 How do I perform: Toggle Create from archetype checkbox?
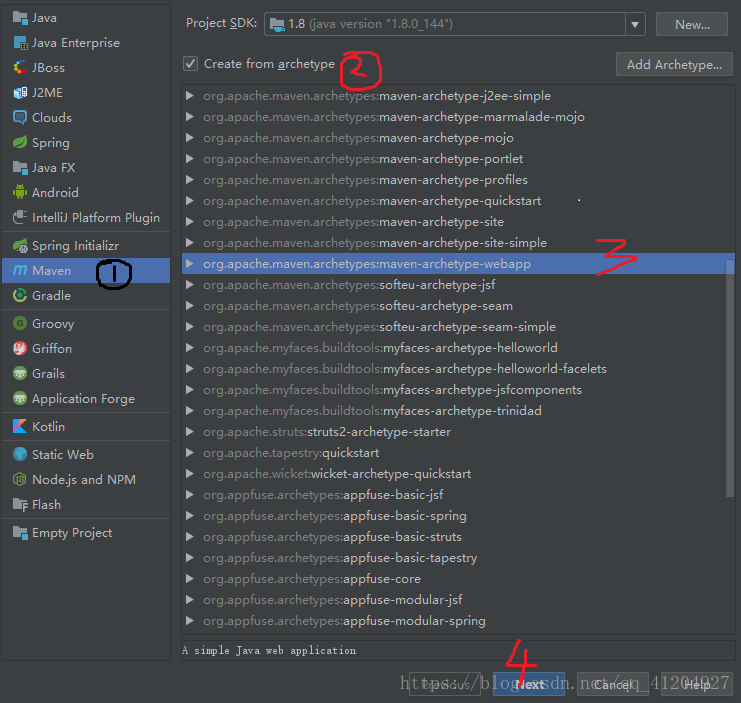point(190,64)
